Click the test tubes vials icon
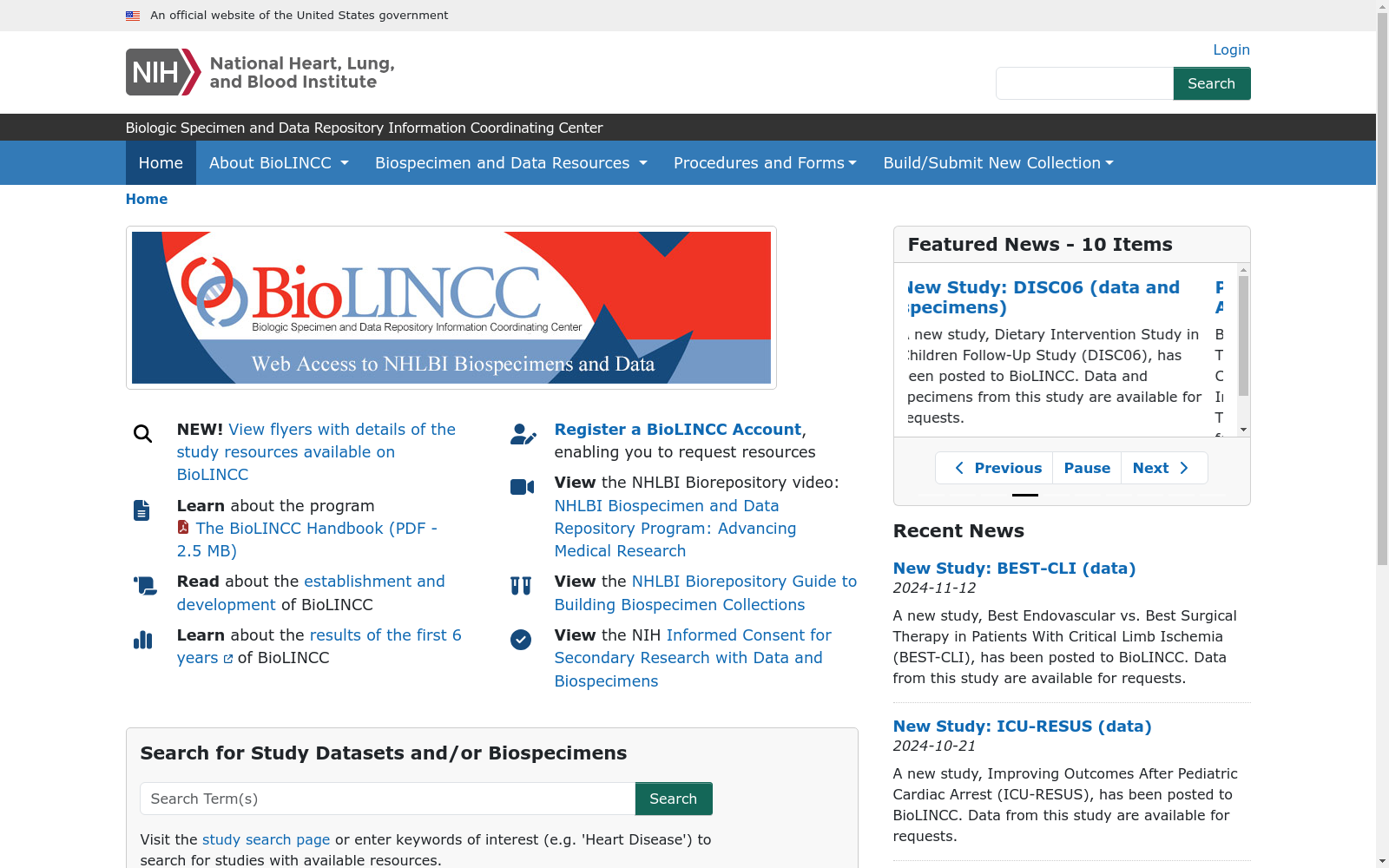 tap(521, 586)
